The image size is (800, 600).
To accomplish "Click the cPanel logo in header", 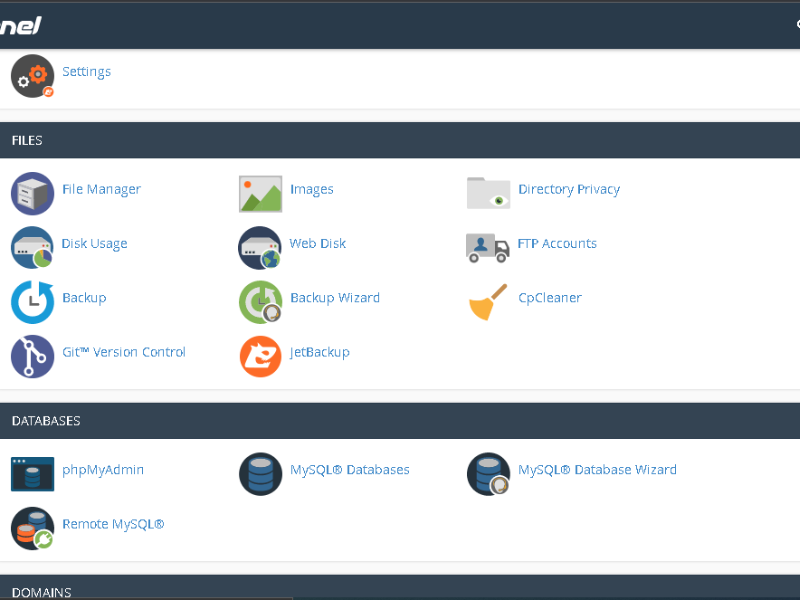I will tap(20, 25).
